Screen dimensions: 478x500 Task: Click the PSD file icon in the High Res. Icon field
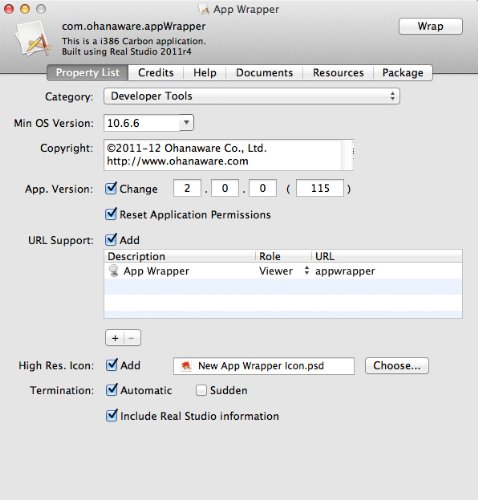[186, 366]
